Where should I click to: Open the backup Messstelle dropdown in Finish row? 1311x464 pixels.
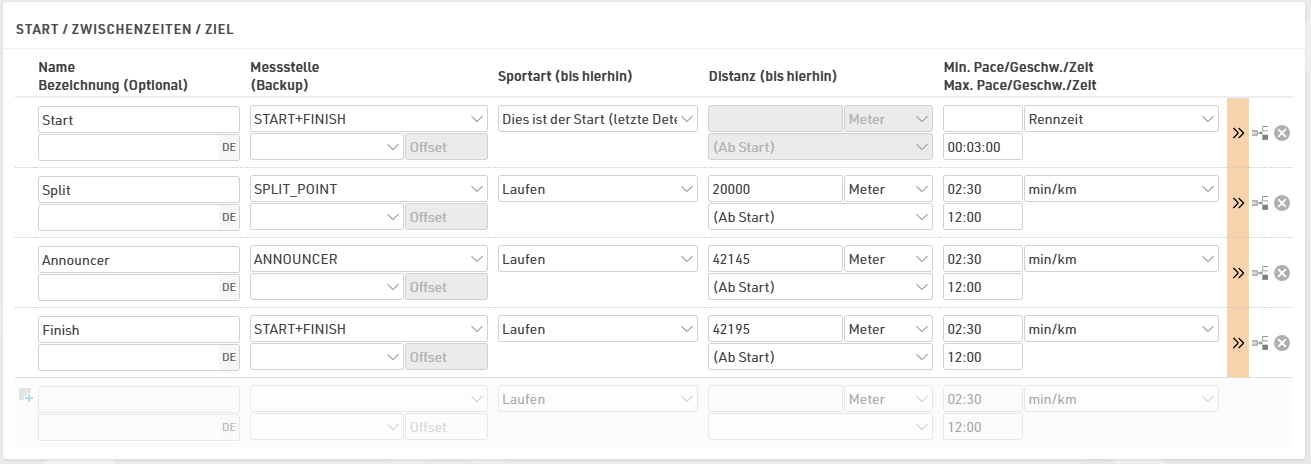point(326,357)
